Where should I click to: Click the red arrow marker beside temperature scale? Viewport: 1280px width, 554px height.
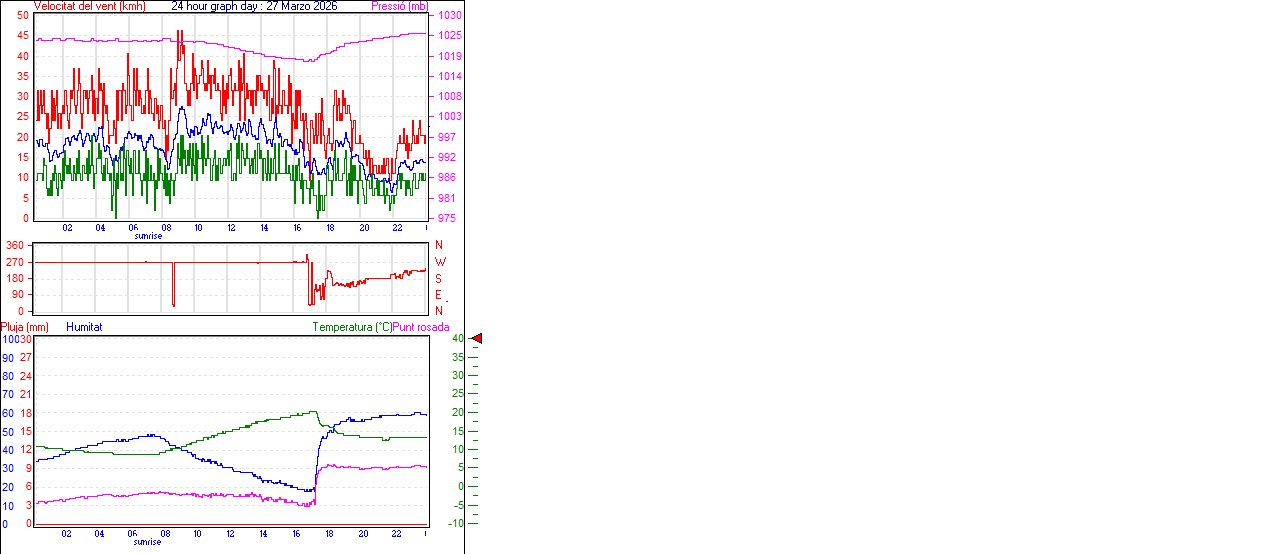(x=476, y=339)
